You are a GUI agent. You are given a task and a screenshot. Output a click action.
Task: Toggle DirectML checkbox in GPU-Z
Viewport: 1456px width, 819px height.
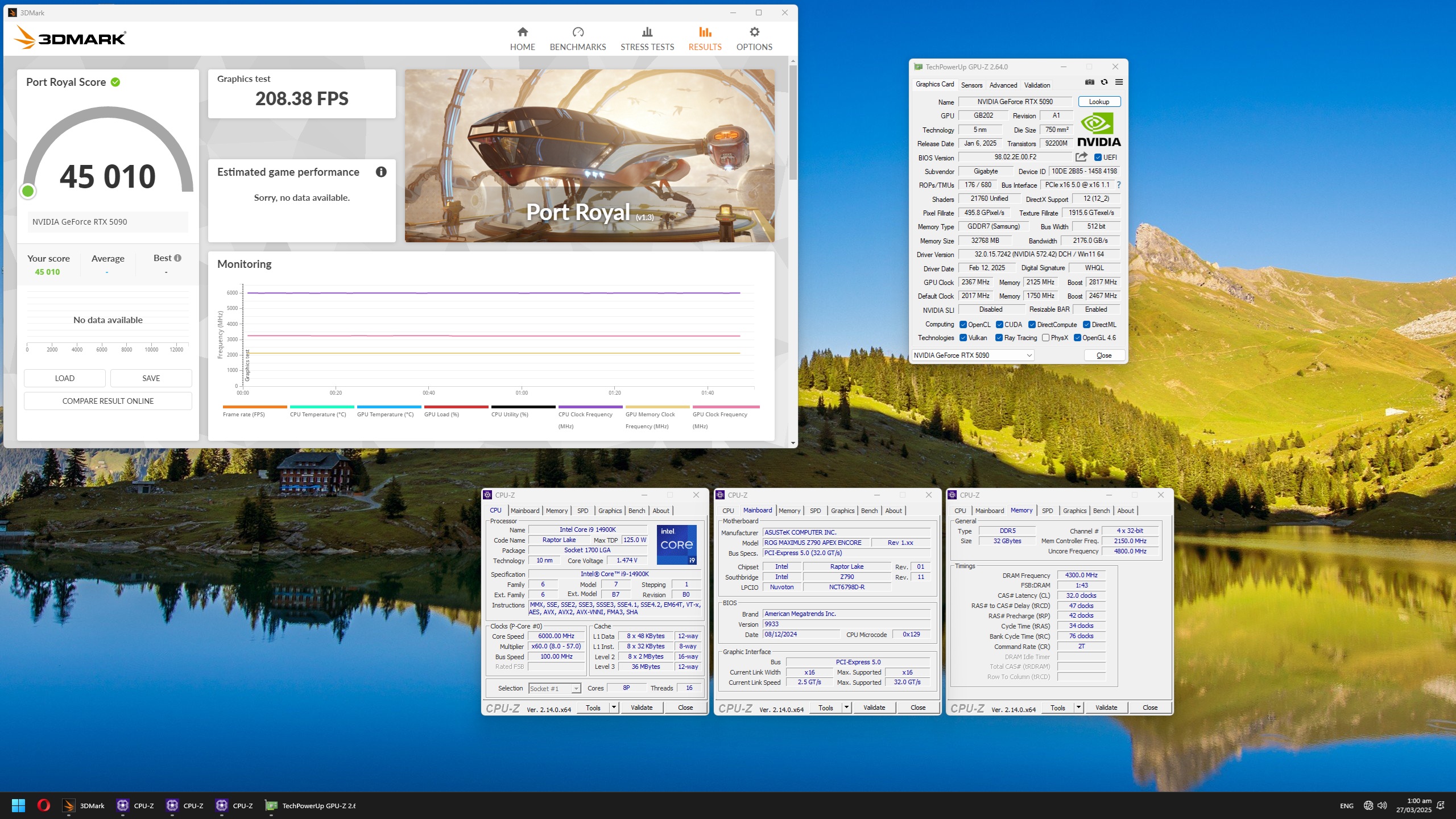pos(1086,325)
